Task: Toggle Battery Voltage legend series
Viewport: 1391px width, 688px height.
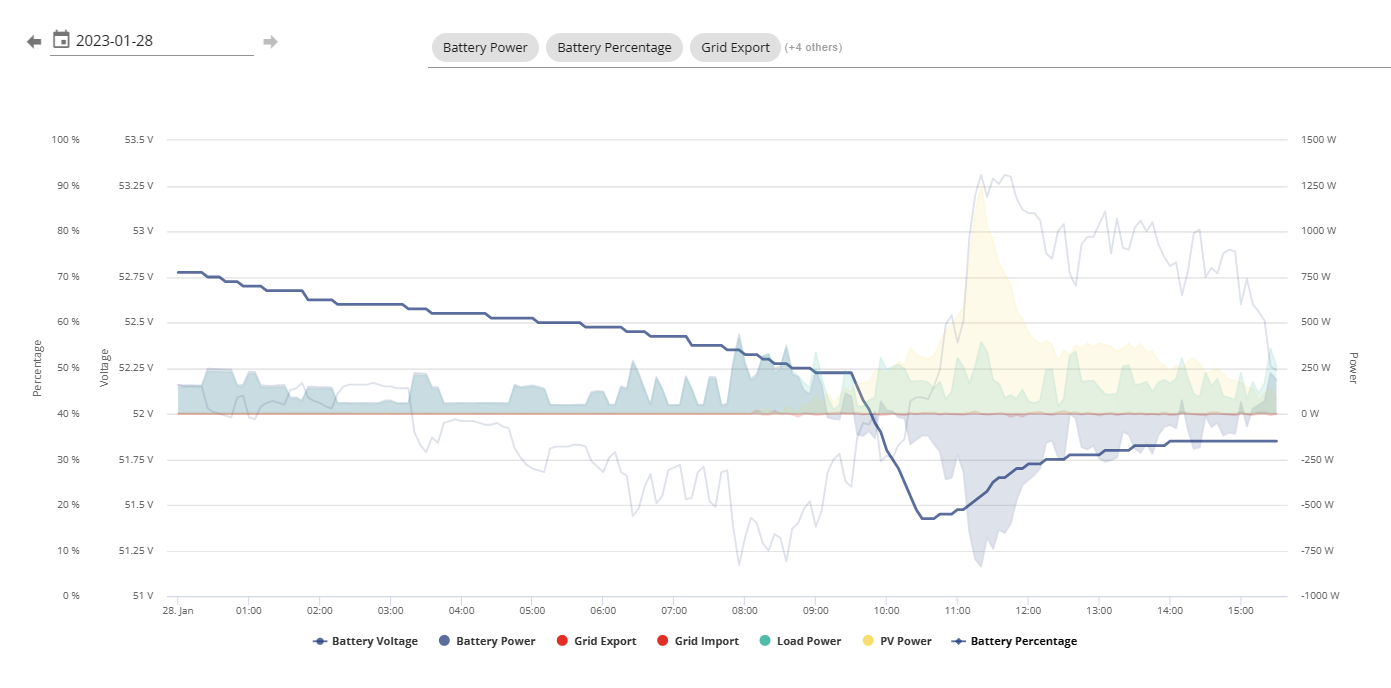Action: tap(365, 641)
